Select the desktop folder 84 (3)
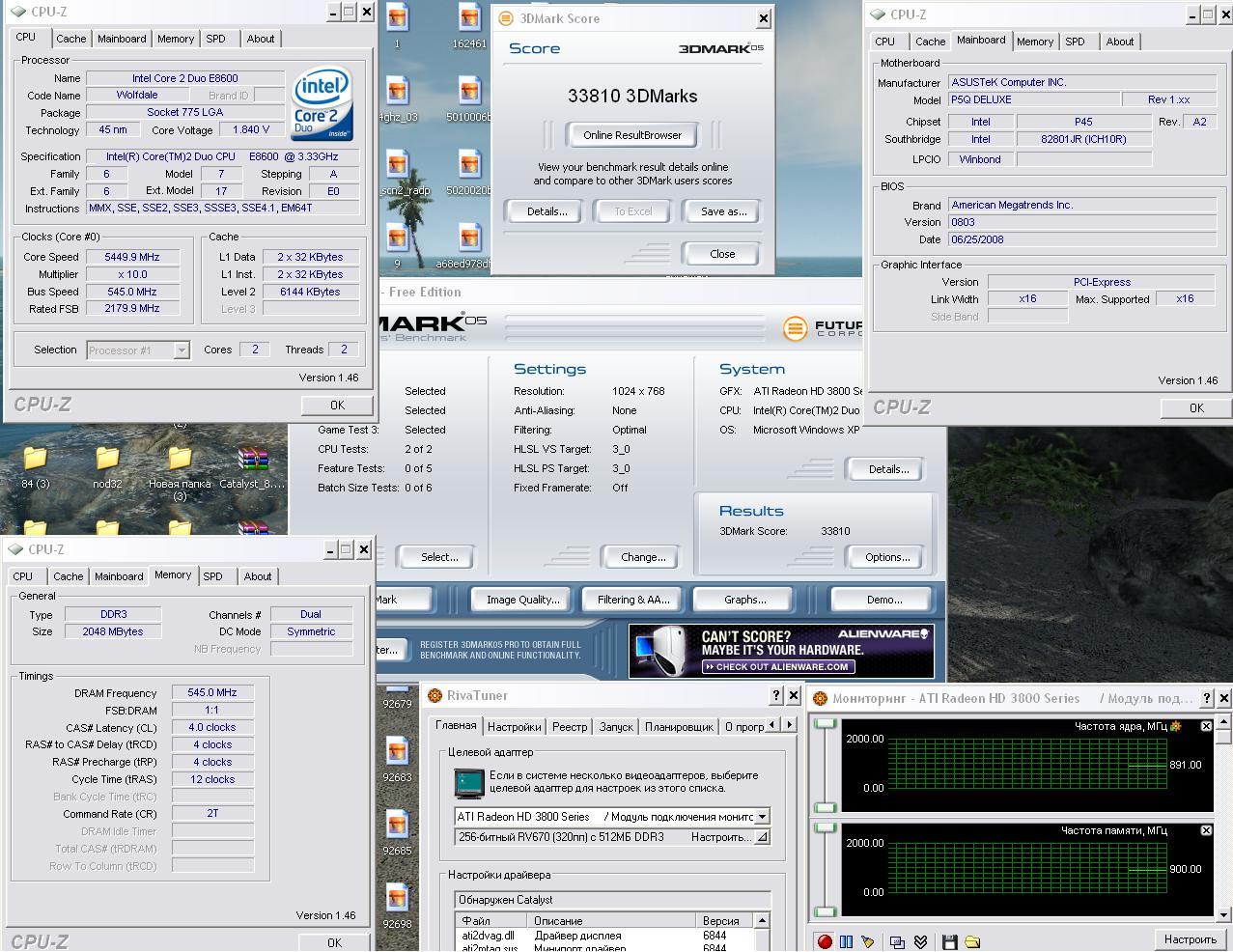This screenshot has height=952, width=1233. tap(35, 467)
